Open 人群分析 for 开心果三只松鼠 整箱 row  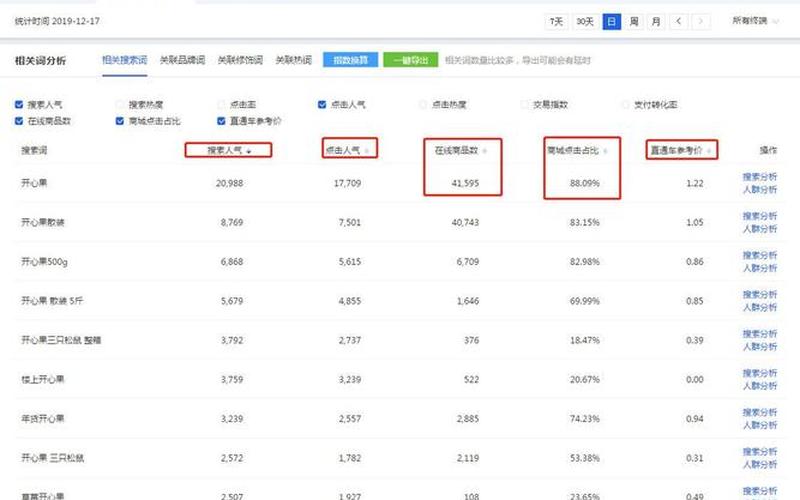tap(760, 347)
